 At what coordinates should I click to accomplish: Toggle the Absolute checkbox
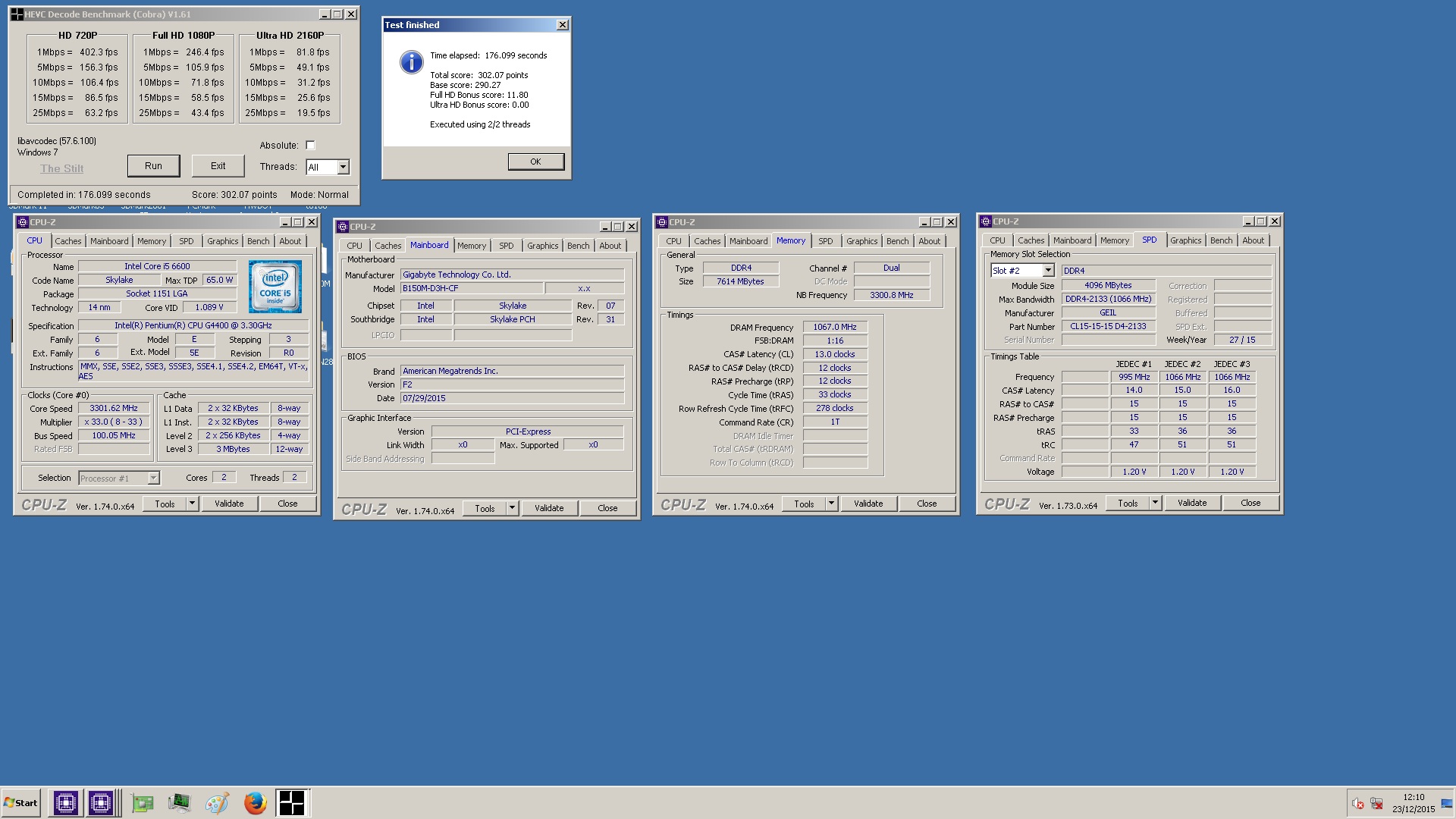310,146
